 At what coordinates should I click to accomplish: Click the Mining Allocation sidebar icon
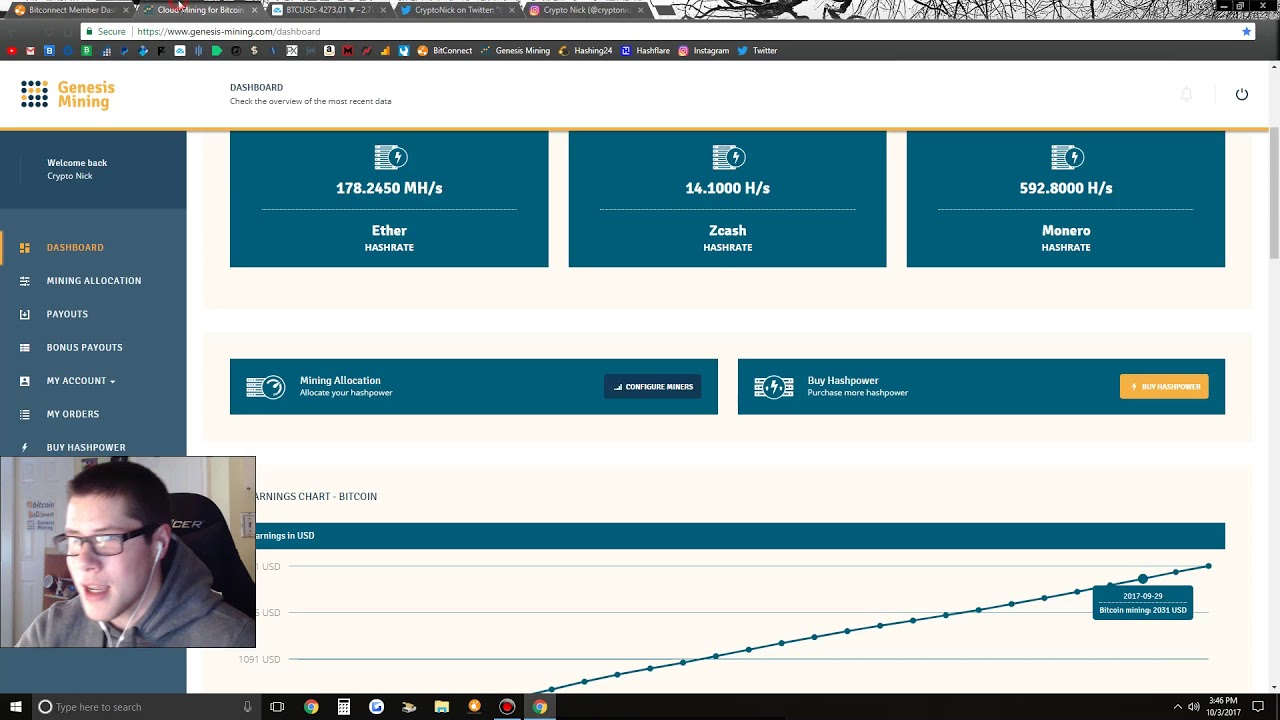point(25,281)
